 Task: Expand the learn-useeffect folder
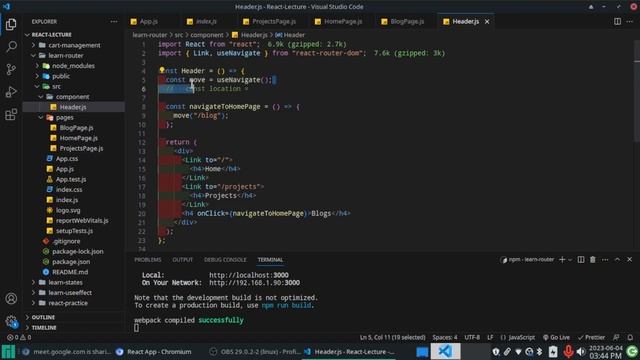point(73,293)
